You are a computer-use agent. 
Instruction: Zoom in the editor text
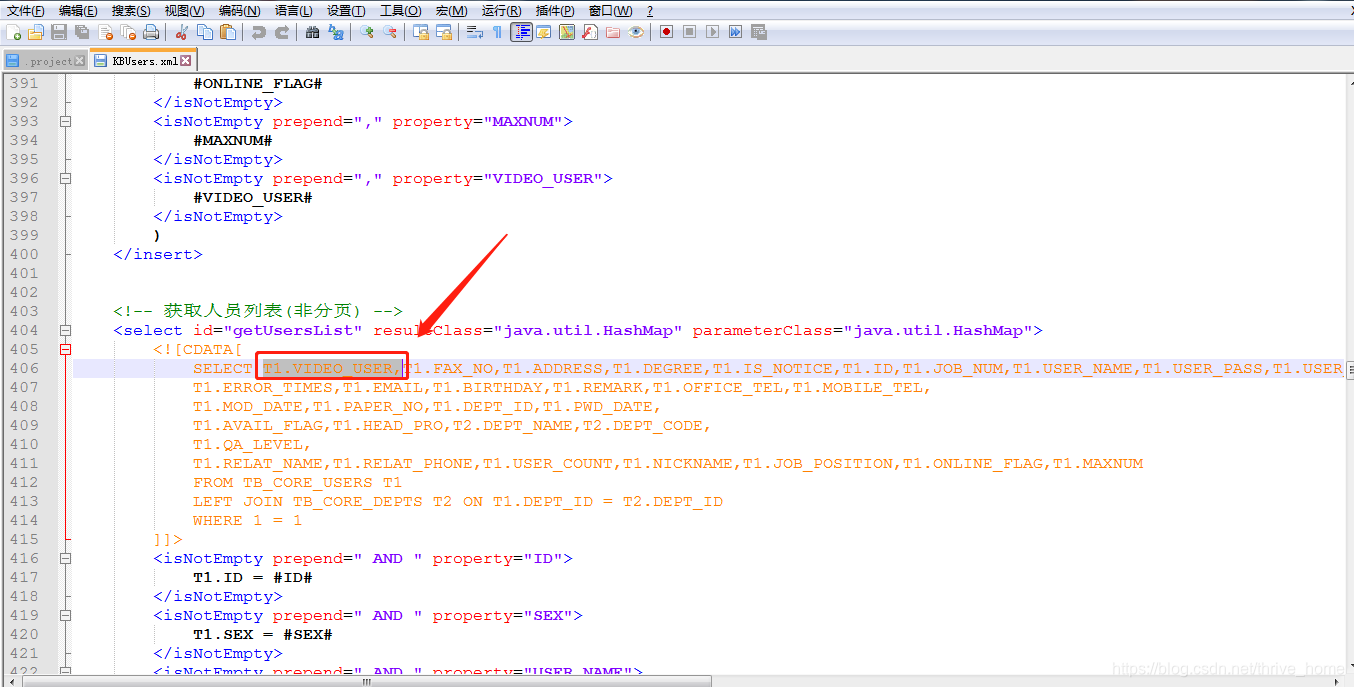click(x=366, y=32)
